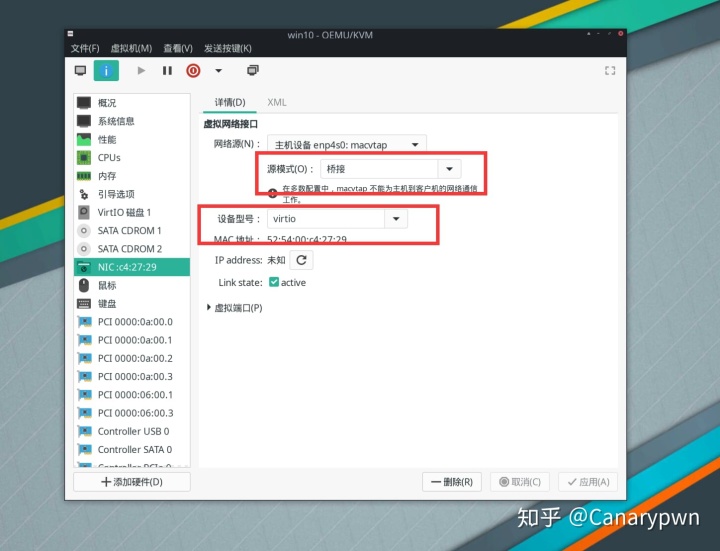The width and height of the screenshot is (720, 551).
Task: Open 网络源 network source dropdown
Action: (x=347, y=145)
